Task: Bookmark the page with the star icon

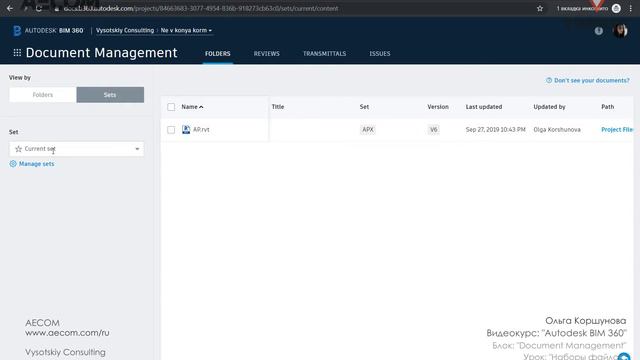Action: (x=540, y=8)
